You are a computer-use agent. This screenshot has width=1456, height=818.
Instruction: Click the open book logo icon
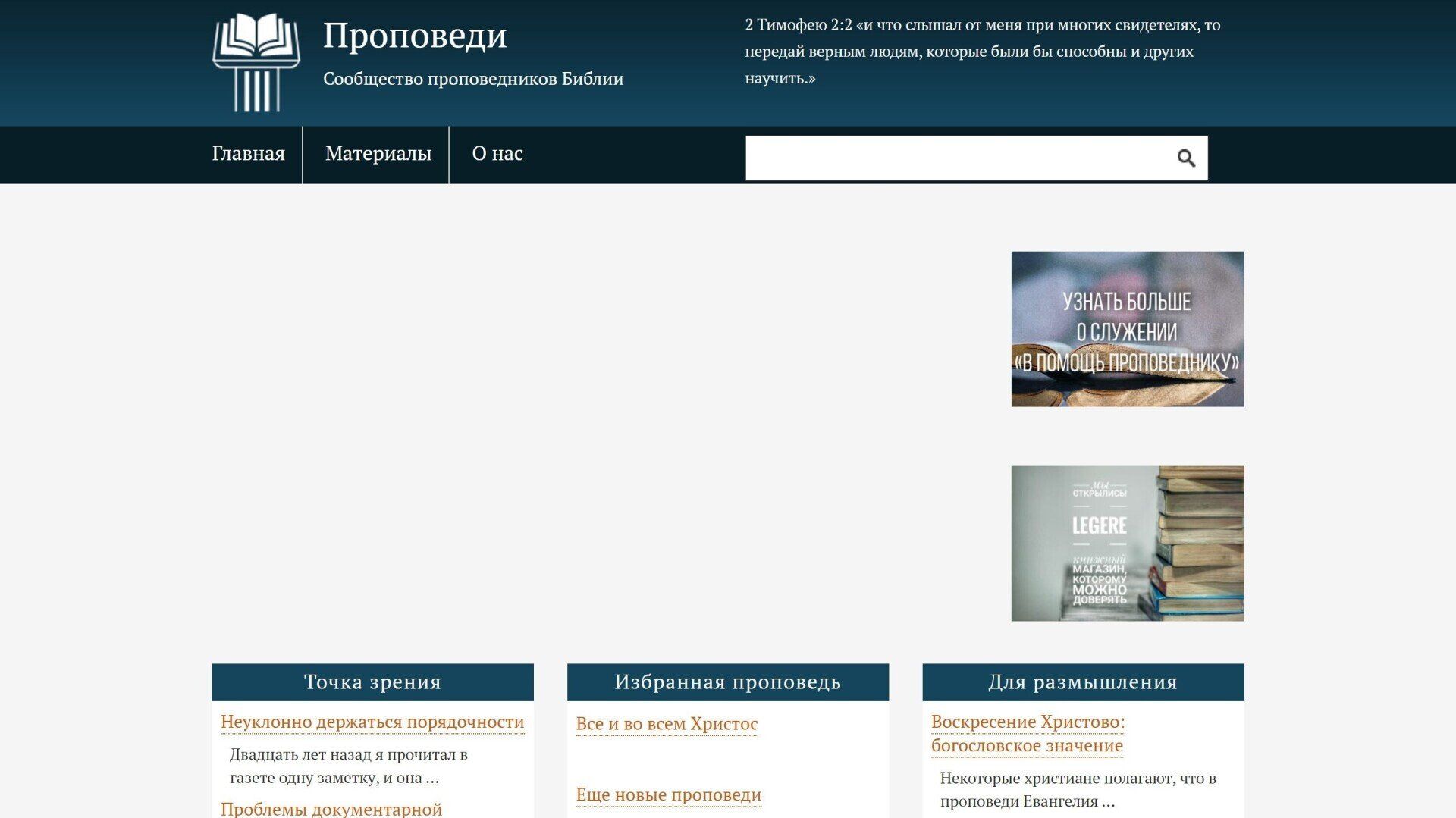(256, 62)
